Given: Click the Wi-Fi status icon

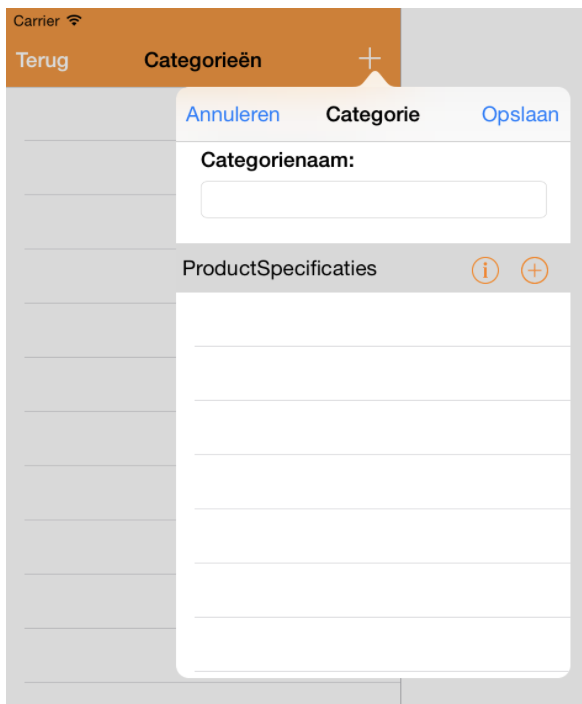Looking at the screenshot, I should (74, 20).
